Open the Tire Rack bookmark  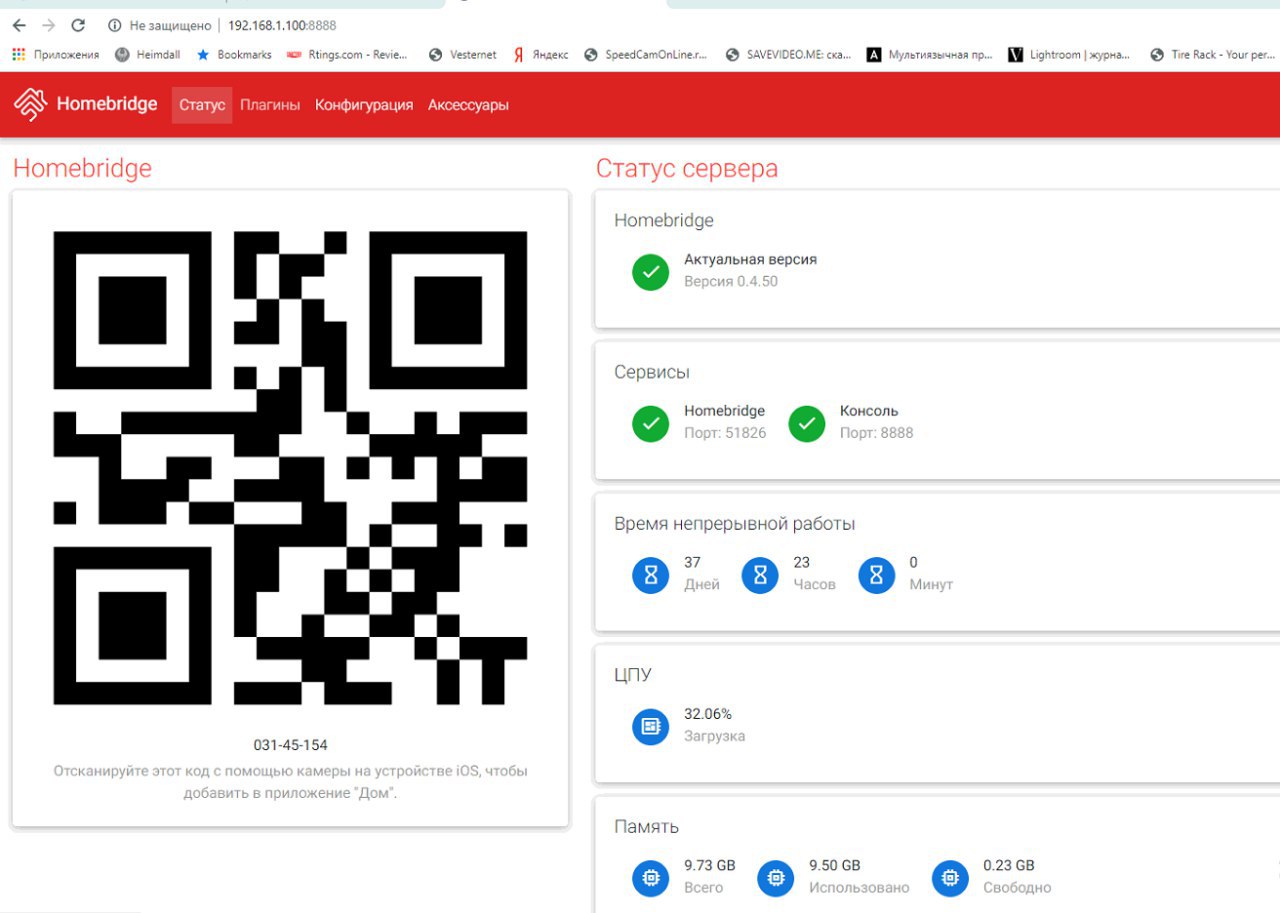pyautogui.click(x=1212, y=55)
